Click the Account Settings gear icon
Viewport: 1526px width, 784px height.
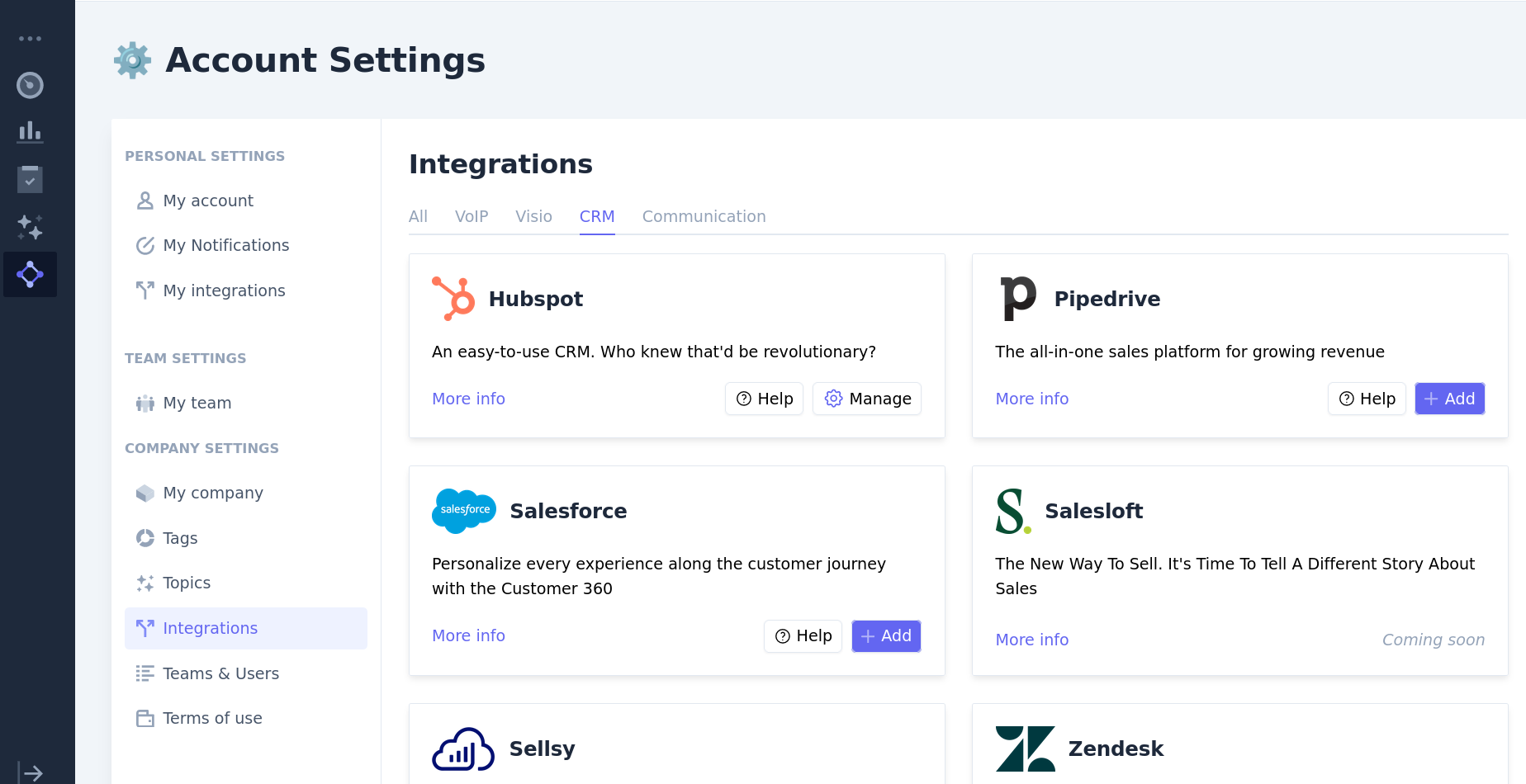click(132, 60)
